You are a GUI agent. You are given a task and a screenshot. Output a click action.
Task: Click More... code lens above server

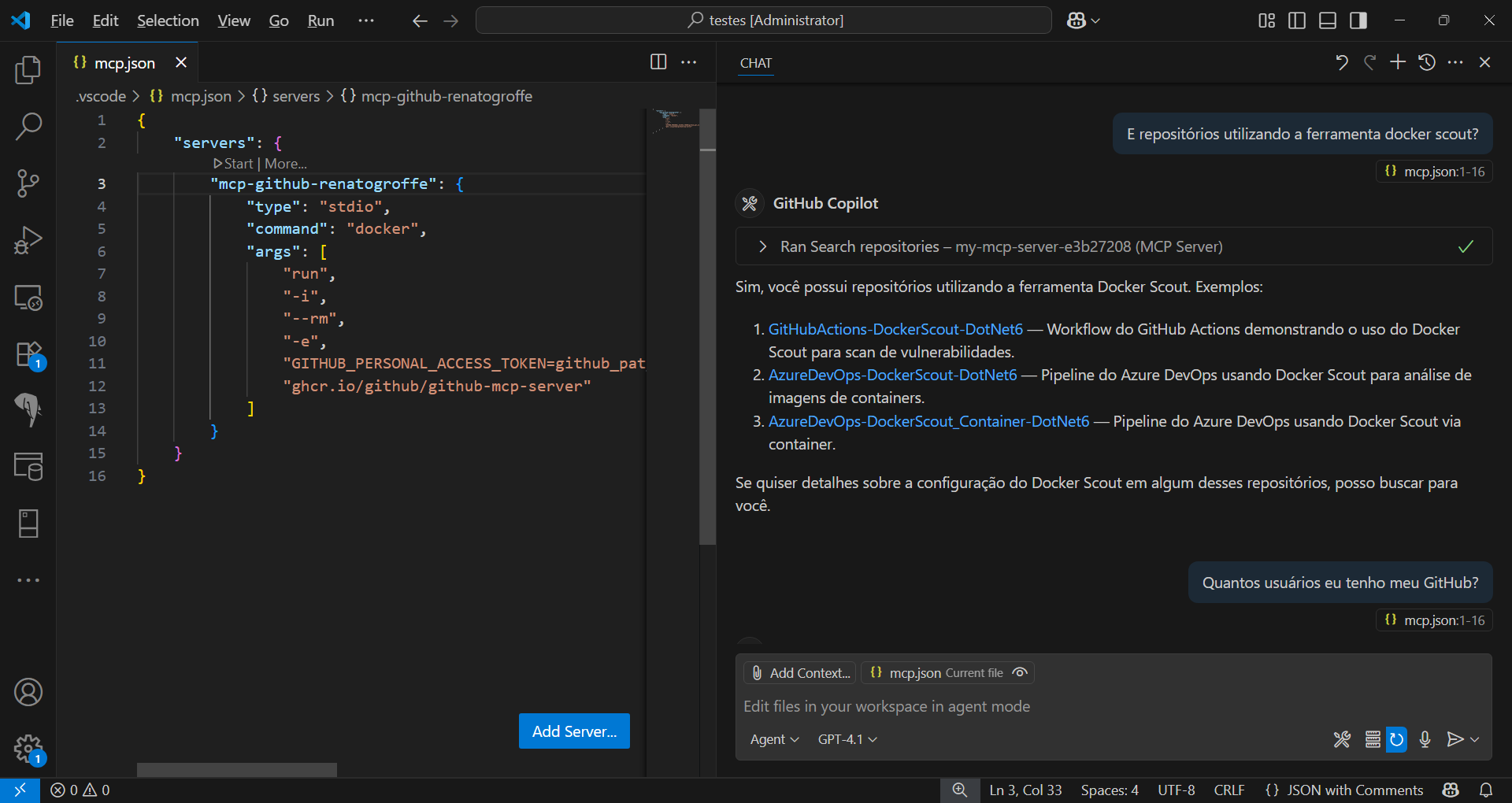pos(286,164)
